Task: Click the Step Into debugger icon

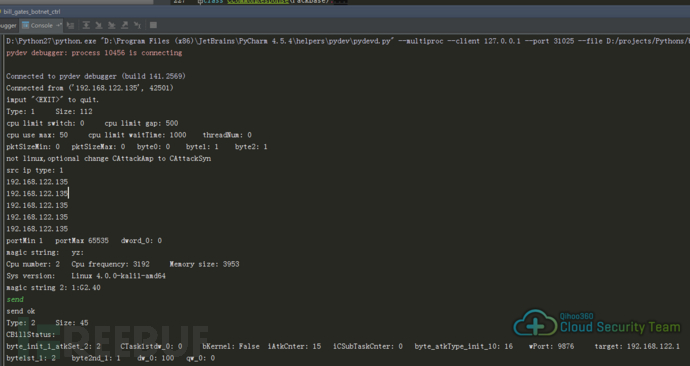Action: click(x=99, y=25)
